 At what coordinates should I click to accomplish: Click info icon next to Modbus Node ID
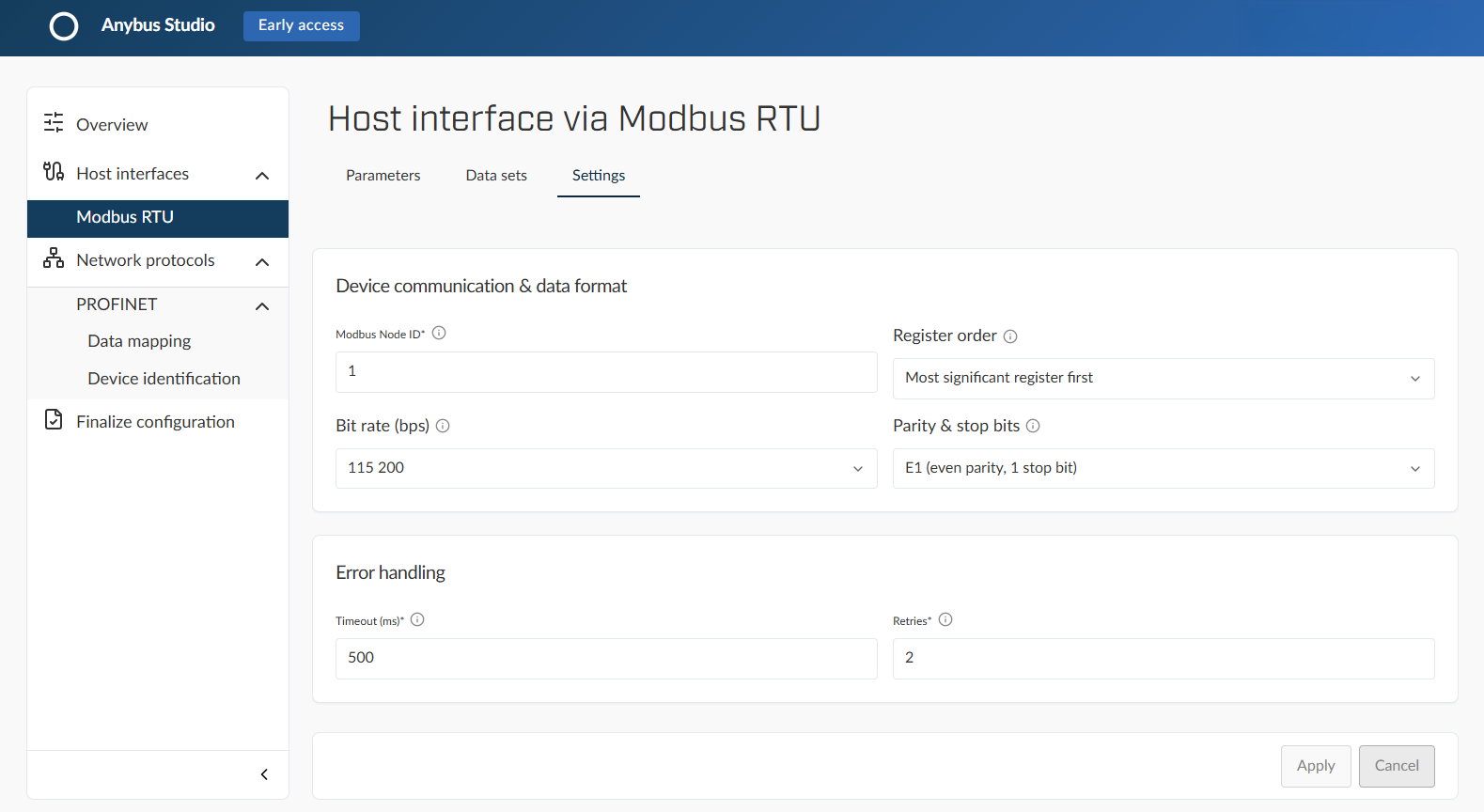pos(439,333)
